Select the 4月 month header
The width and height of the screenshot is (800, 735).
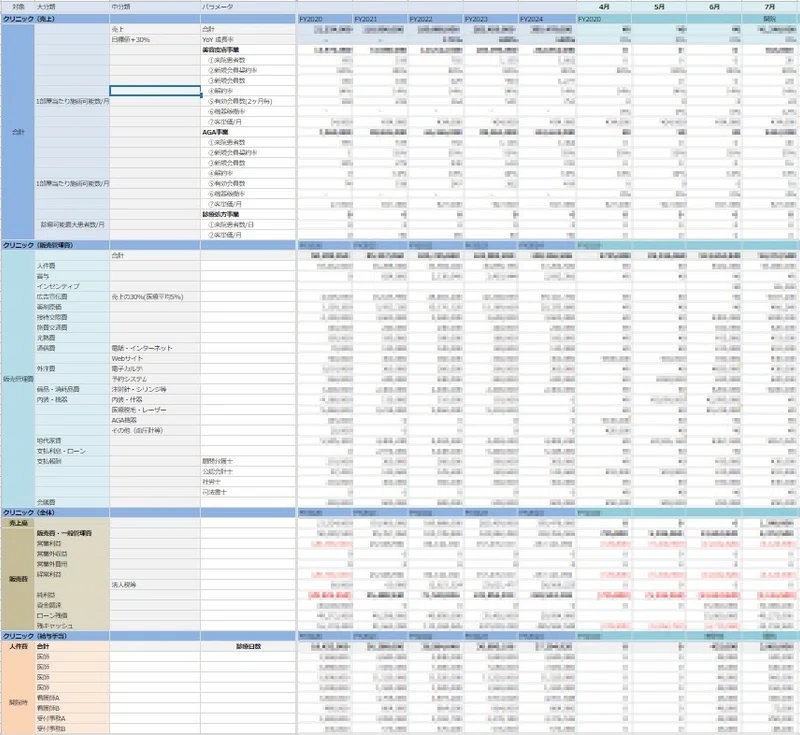(604, 7)
